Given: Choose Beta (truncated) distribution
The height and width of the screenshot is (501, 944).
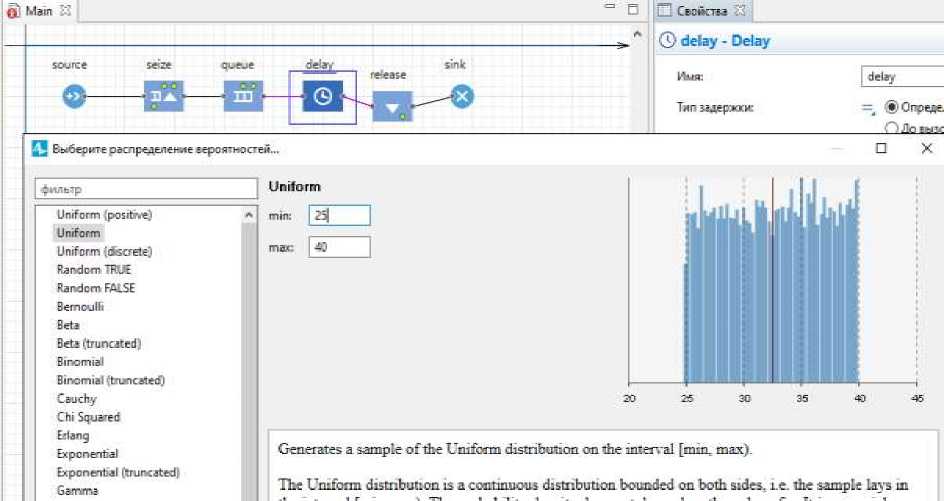Looking at the screenshot, I should (99, 343).
